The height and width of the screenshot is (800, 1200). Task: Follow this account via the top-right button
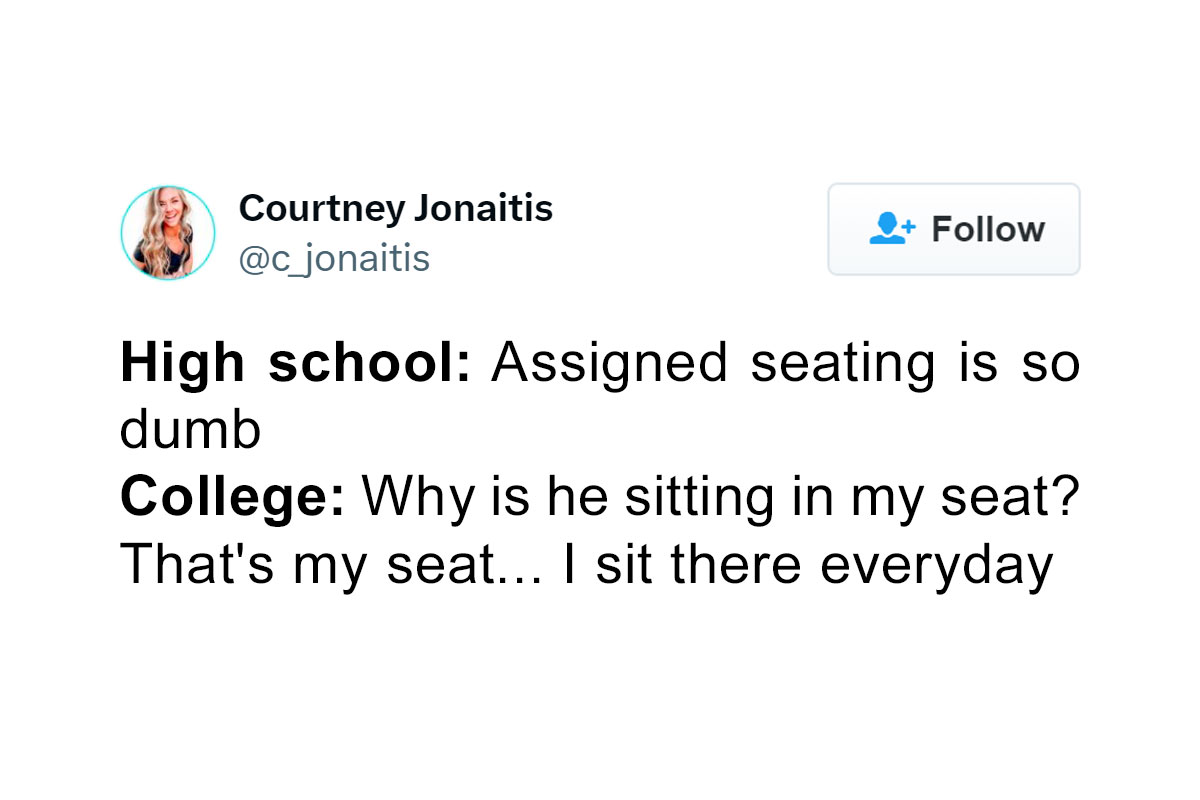pyautogui.click(x=953, y=229)
